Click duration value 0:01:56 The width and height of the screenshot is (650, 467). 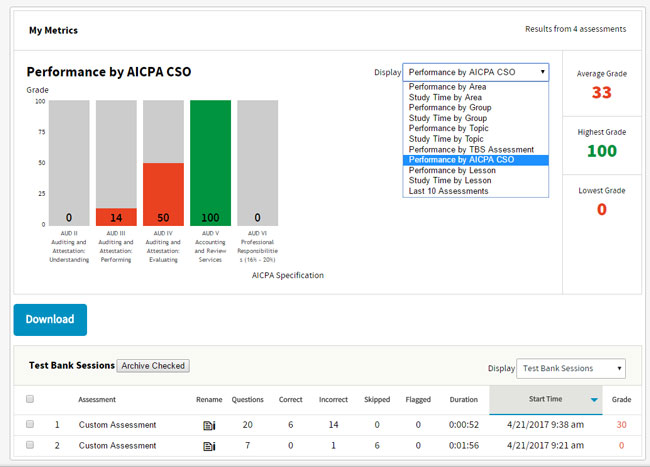(464, 445)
